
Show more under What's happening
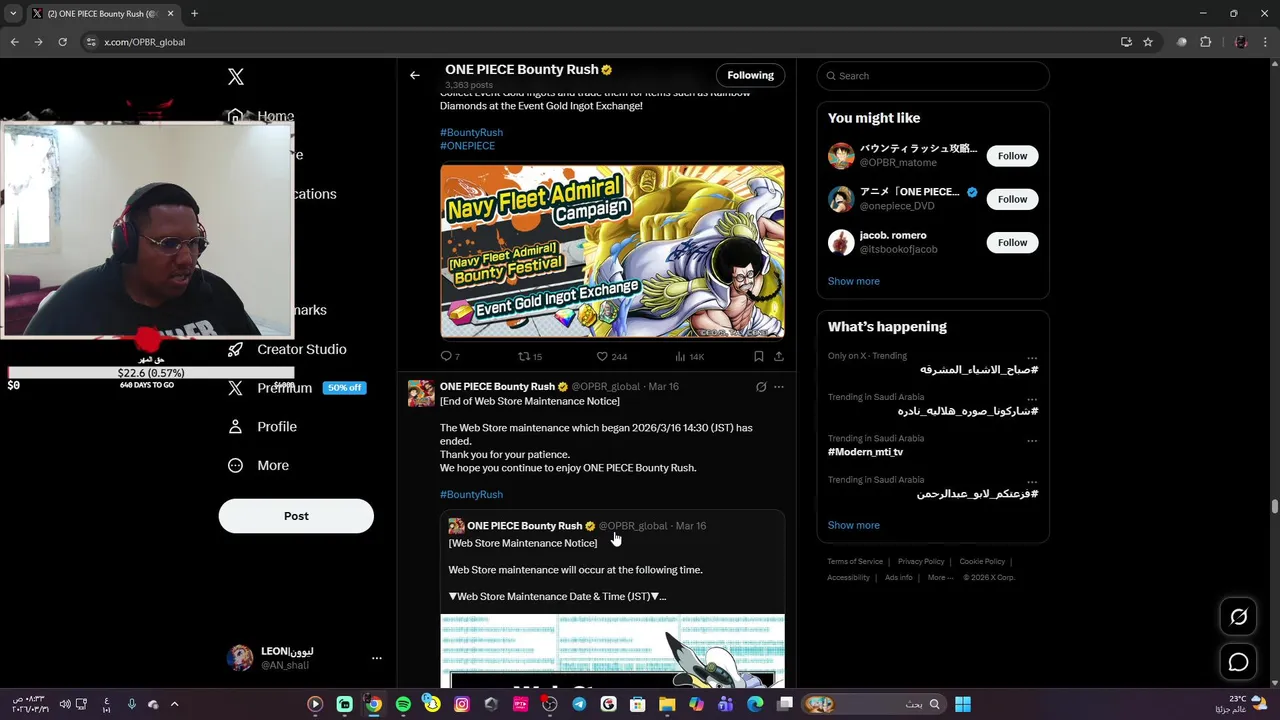(x=854, y=525)
